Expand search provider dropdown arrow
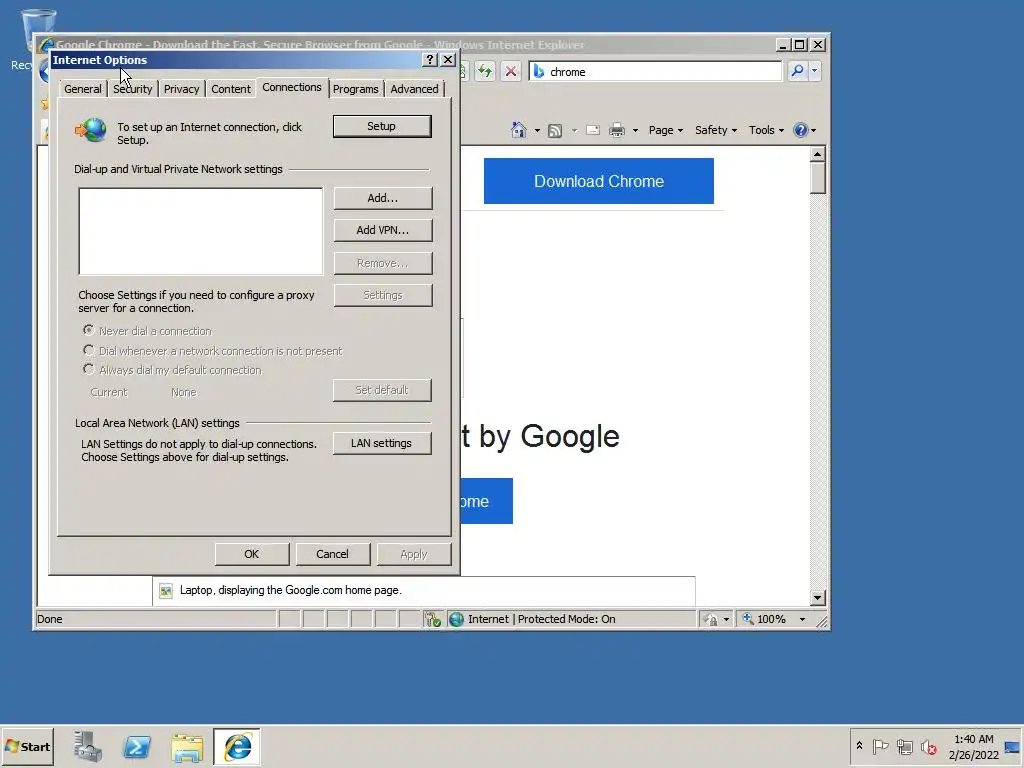 pyautogui.click(x=814, y=71)
